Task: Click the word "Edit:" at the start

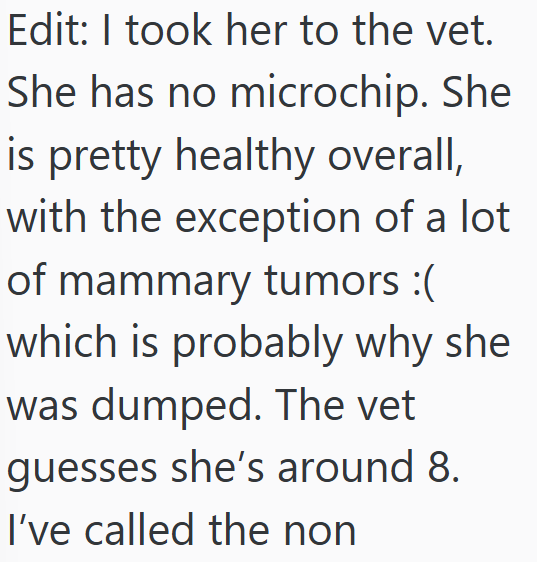Action: tap(47, 30)
